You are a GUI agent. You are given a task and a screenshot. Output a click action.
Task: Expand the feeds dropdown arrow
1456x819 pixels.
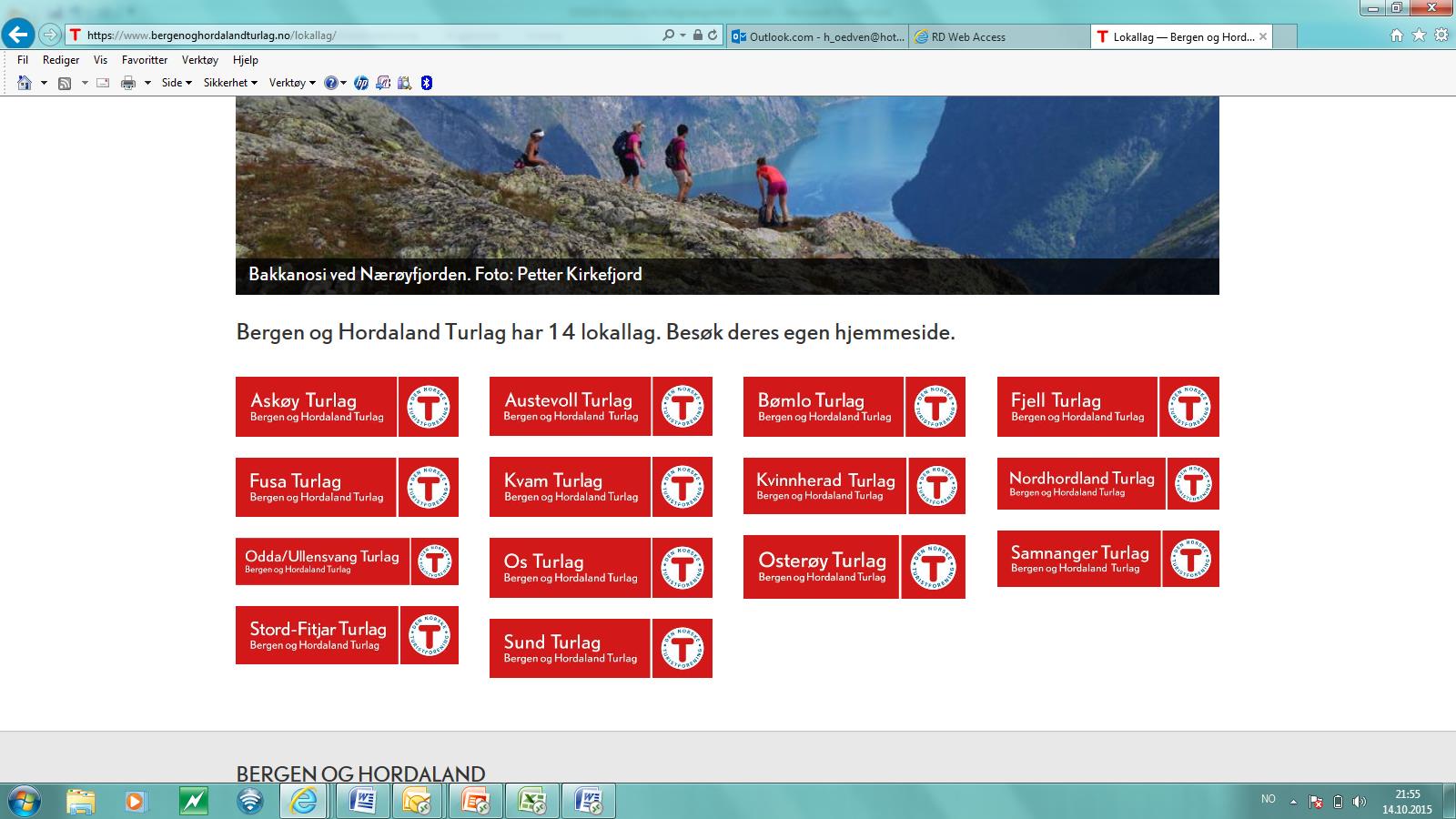(x=85, y=83)
